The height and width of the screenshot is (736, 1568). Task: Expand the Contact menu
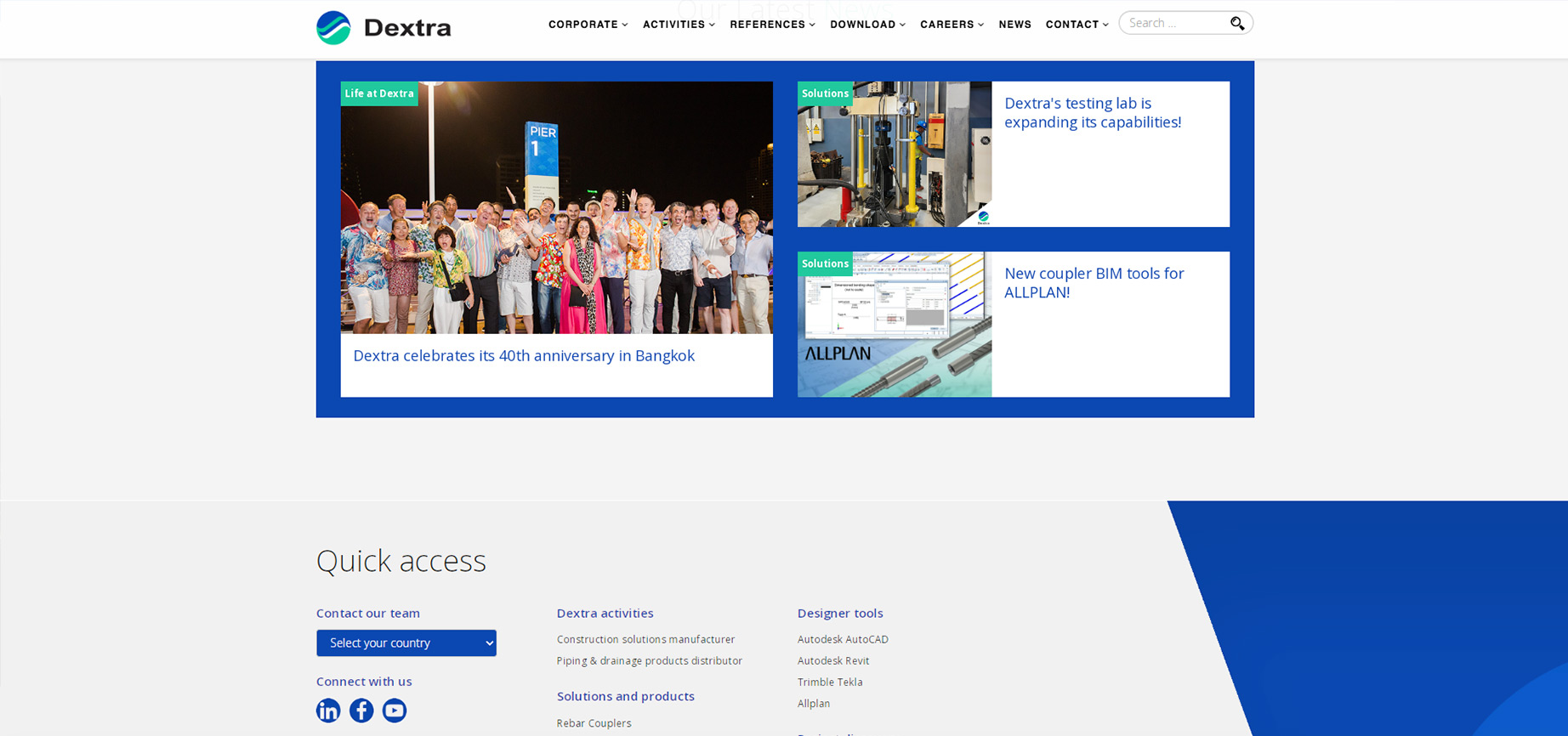[x=1077, y=25]
